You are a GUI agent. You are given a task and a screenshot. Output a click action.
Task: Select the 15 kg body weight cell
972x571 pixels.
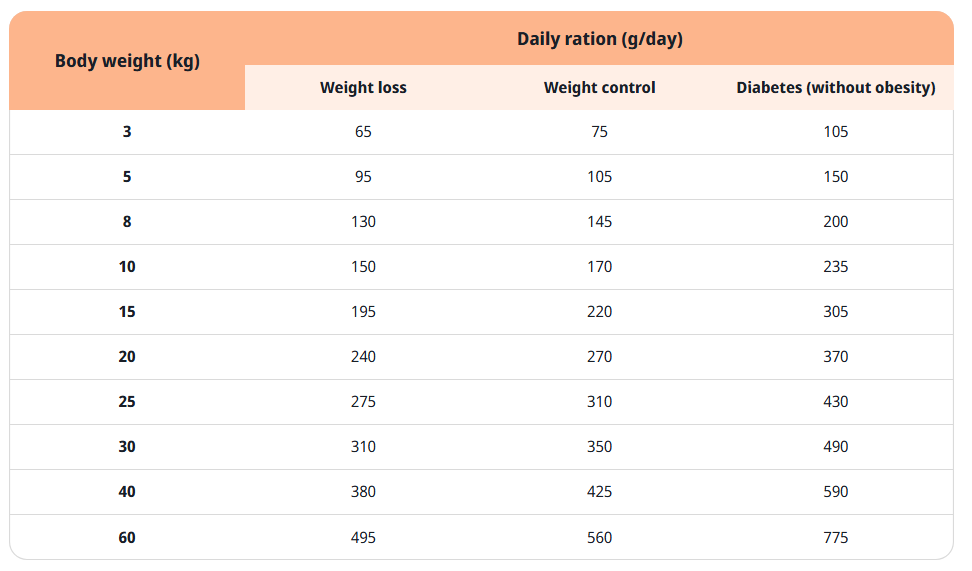127,312
